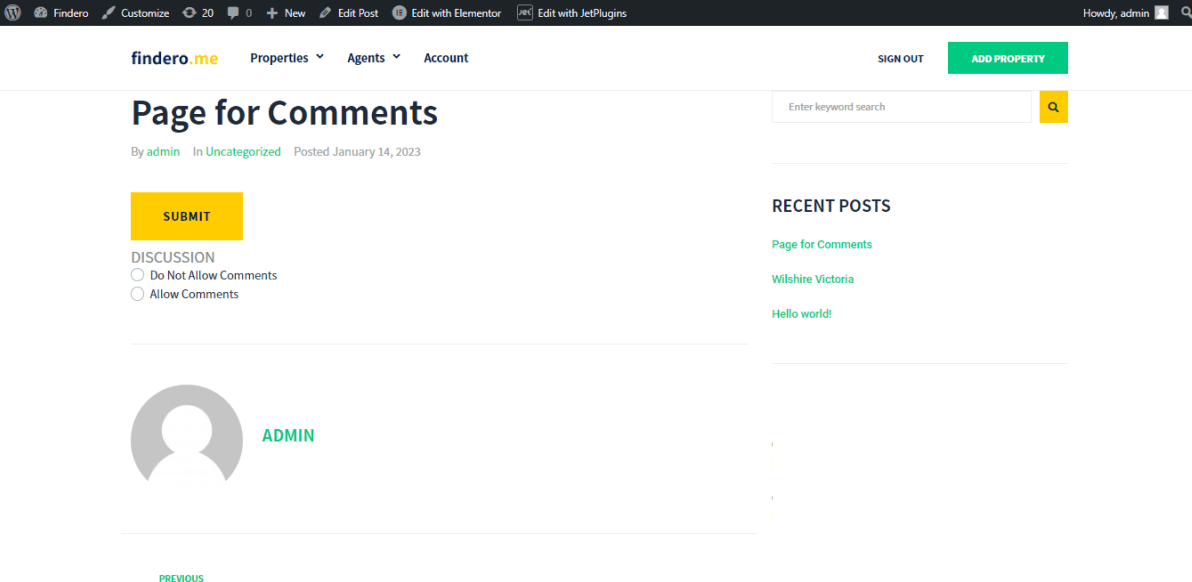Open the Account menu item
1192x582 pixels.
coord(446,57)
